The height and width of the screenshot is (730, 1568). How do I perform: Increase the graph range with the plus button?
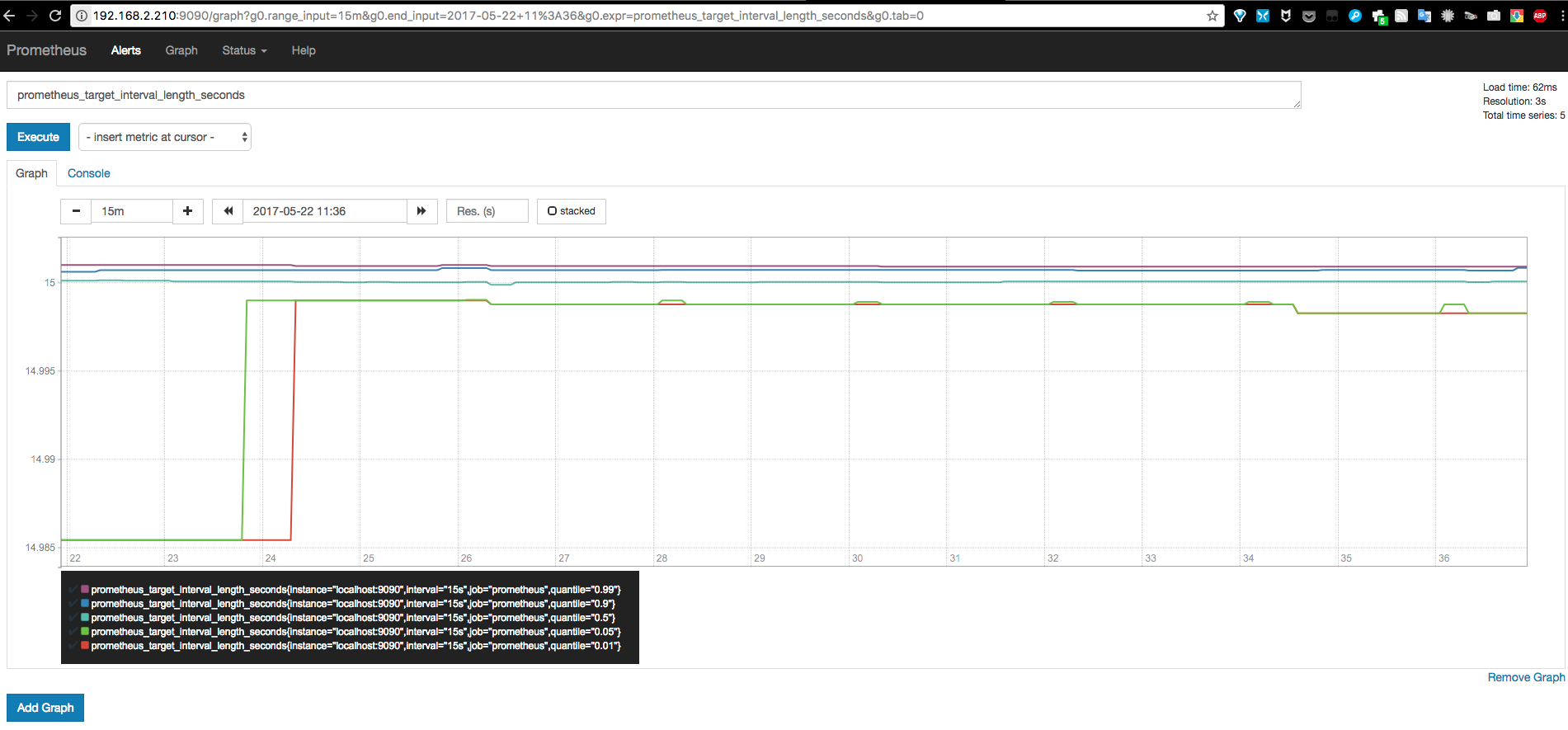point(188,211)
